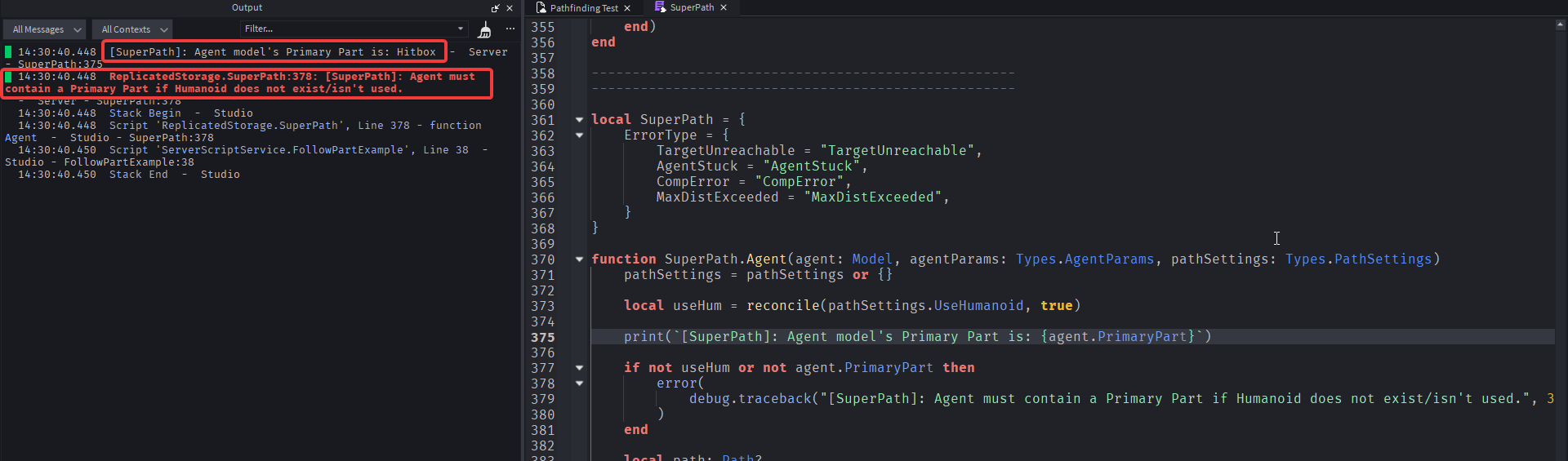Collapse the SuperPath.Agent function fold arrow on line 370

tap(580, 259)
